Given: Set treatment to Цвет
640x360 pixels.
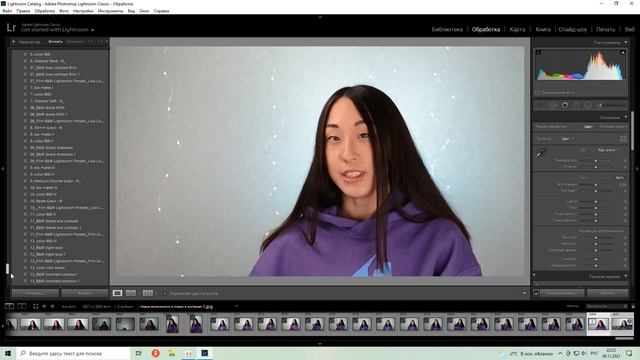Looking at the screenshot, I should tap(588, 127).
